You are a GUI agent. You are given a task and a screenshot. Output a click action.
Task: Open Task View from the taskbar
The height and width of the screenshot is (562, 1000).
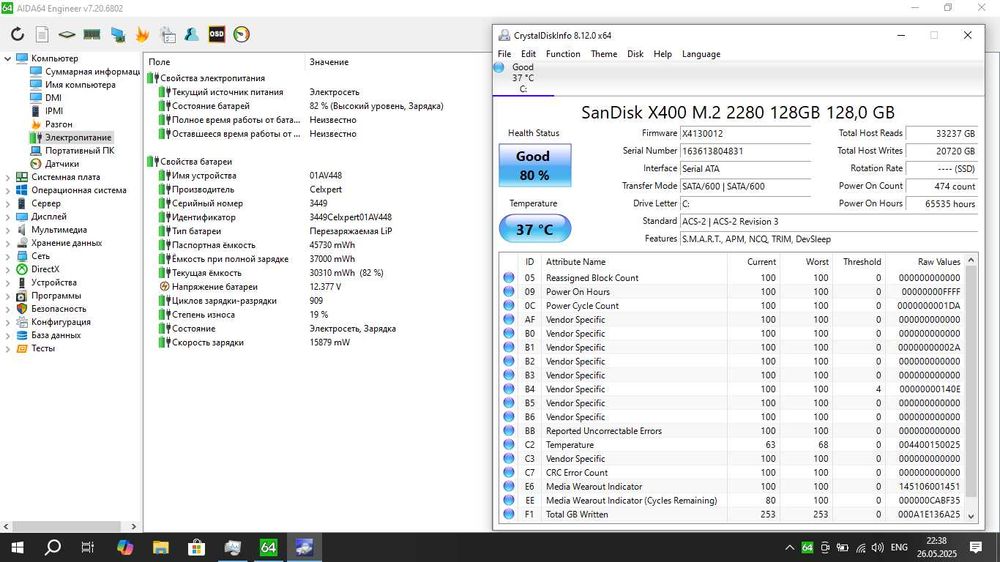tap(87, 547)
